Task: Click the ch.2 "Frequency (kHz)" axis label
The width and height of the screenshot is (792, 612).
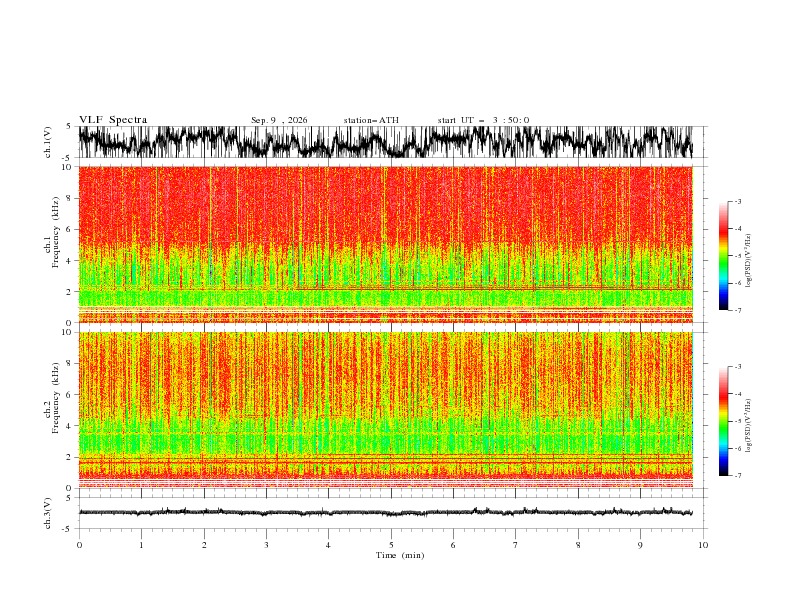Action: 56,398
